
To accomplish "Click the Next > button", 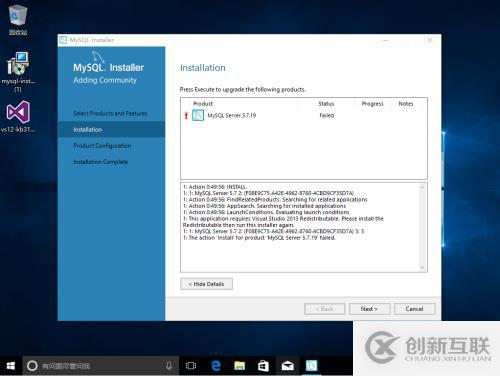I will [x=369, y=309].
